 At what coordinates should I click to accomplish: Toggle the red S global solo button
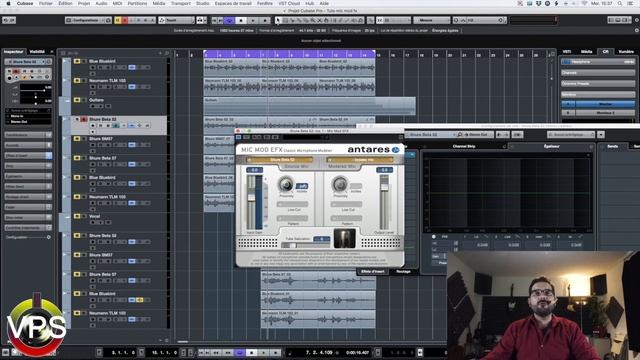coord(125,20)
